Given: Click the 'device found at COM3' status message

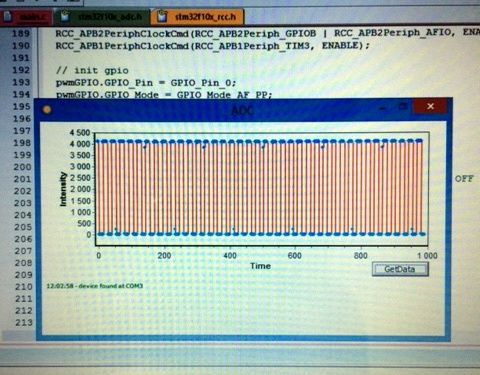Looking at the screenshot, I should tap(95, 286).
